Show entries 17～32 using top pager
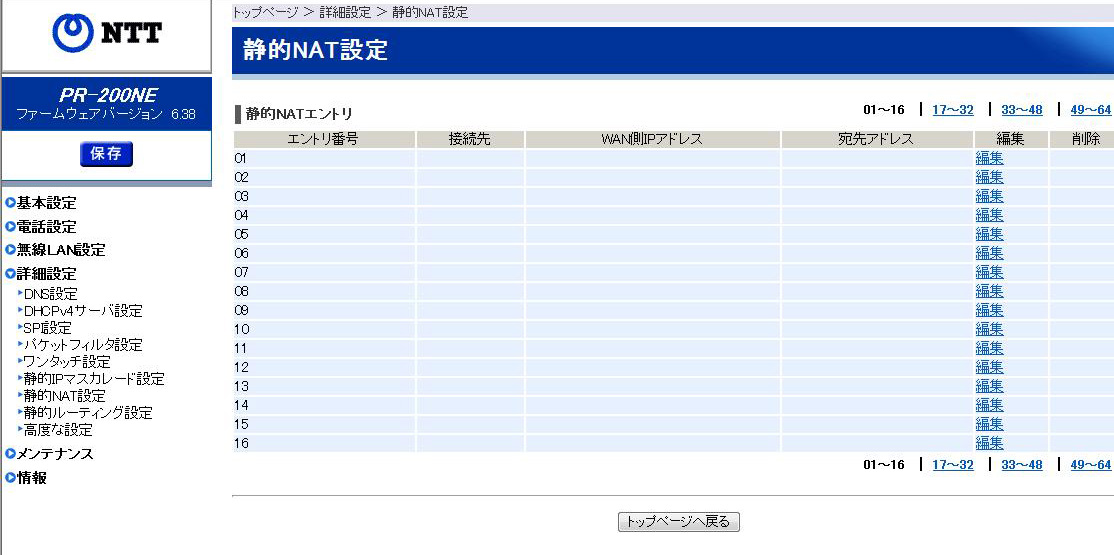 952,110
